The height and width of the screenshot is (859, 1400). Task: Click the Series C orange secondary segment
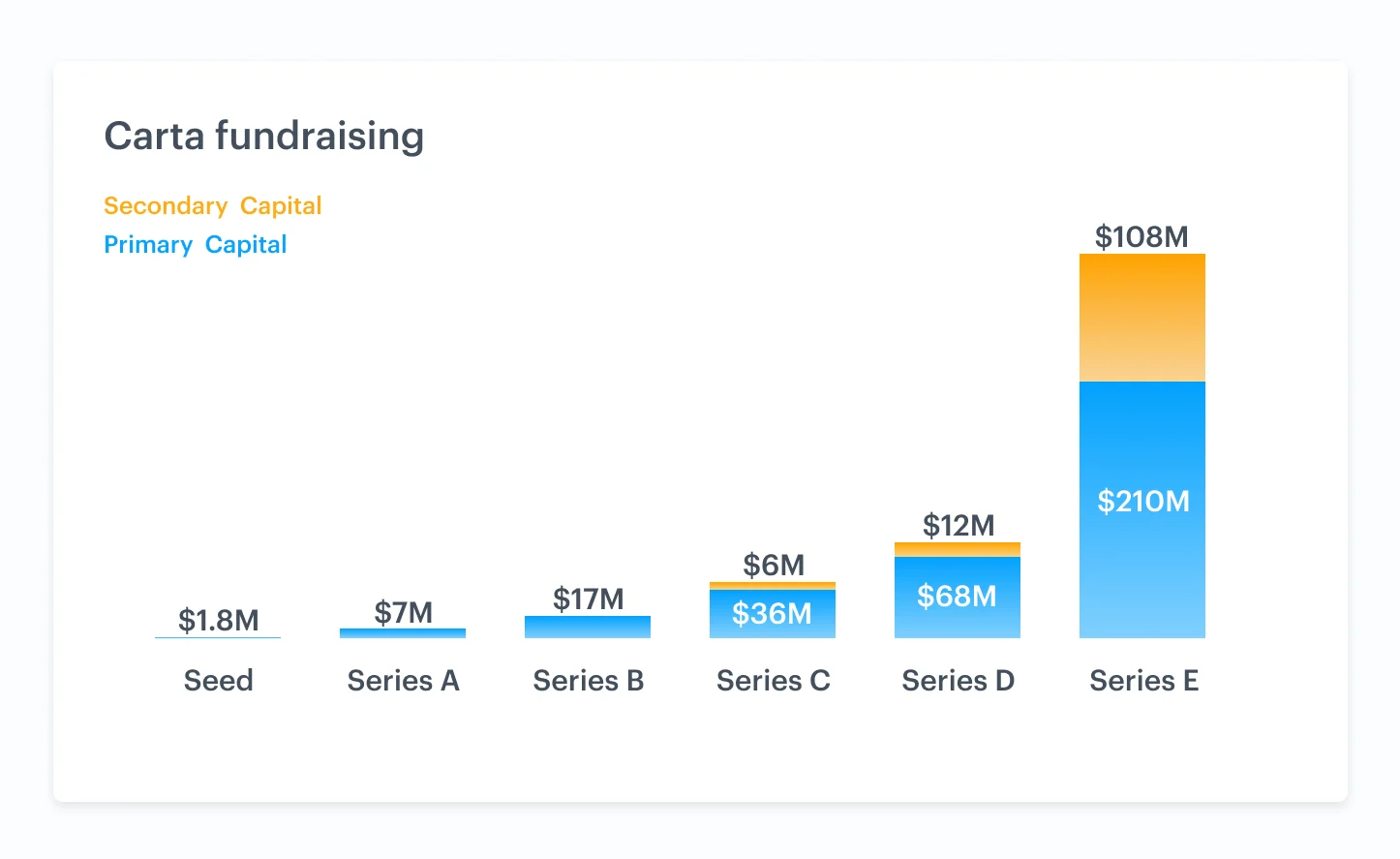point(773,585)
